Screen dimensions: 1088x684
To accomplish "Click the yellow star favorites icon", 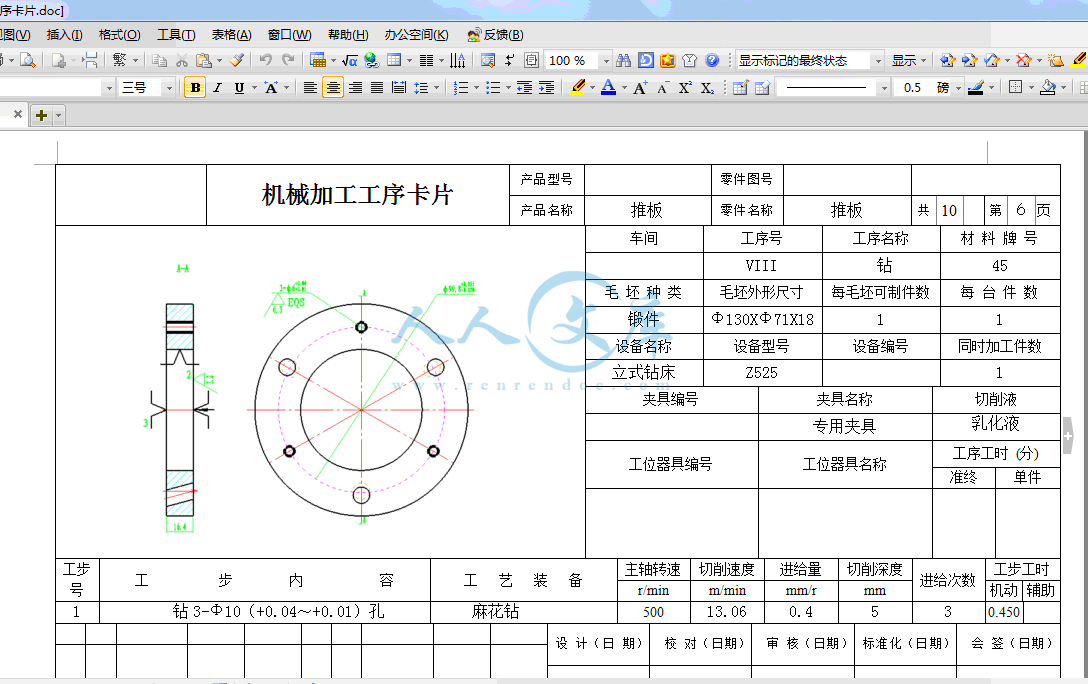I will tap(668, 60).
